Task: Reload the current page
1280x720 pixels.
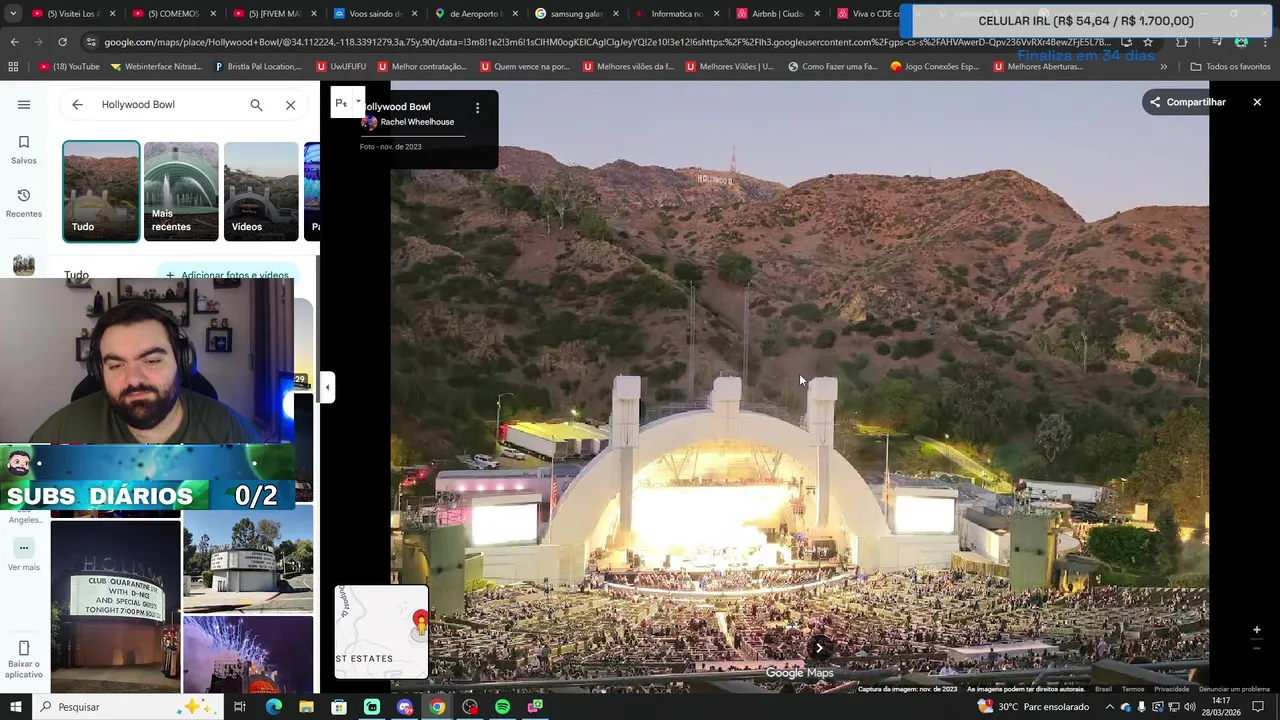Action: (x=62, y=42)
